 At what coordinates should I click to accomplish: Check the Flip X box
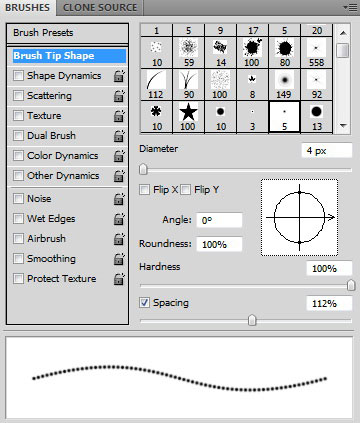(x=144, y=190)
